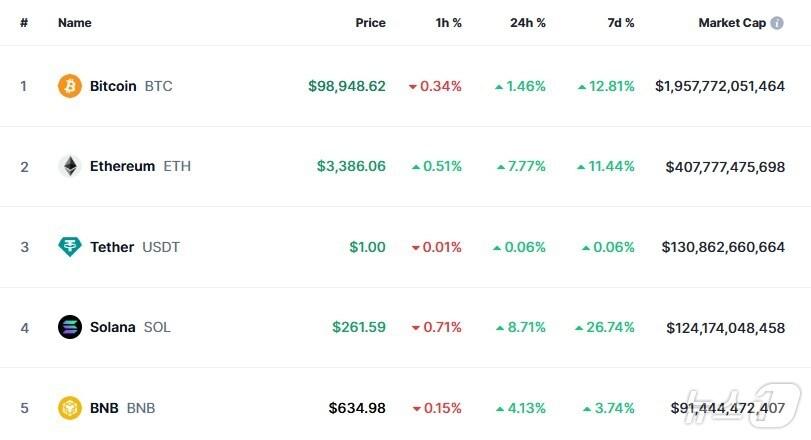Open the Ethereum ETH name link
The height and width of the screenshot is (440, 811).
tap(122, 166)
